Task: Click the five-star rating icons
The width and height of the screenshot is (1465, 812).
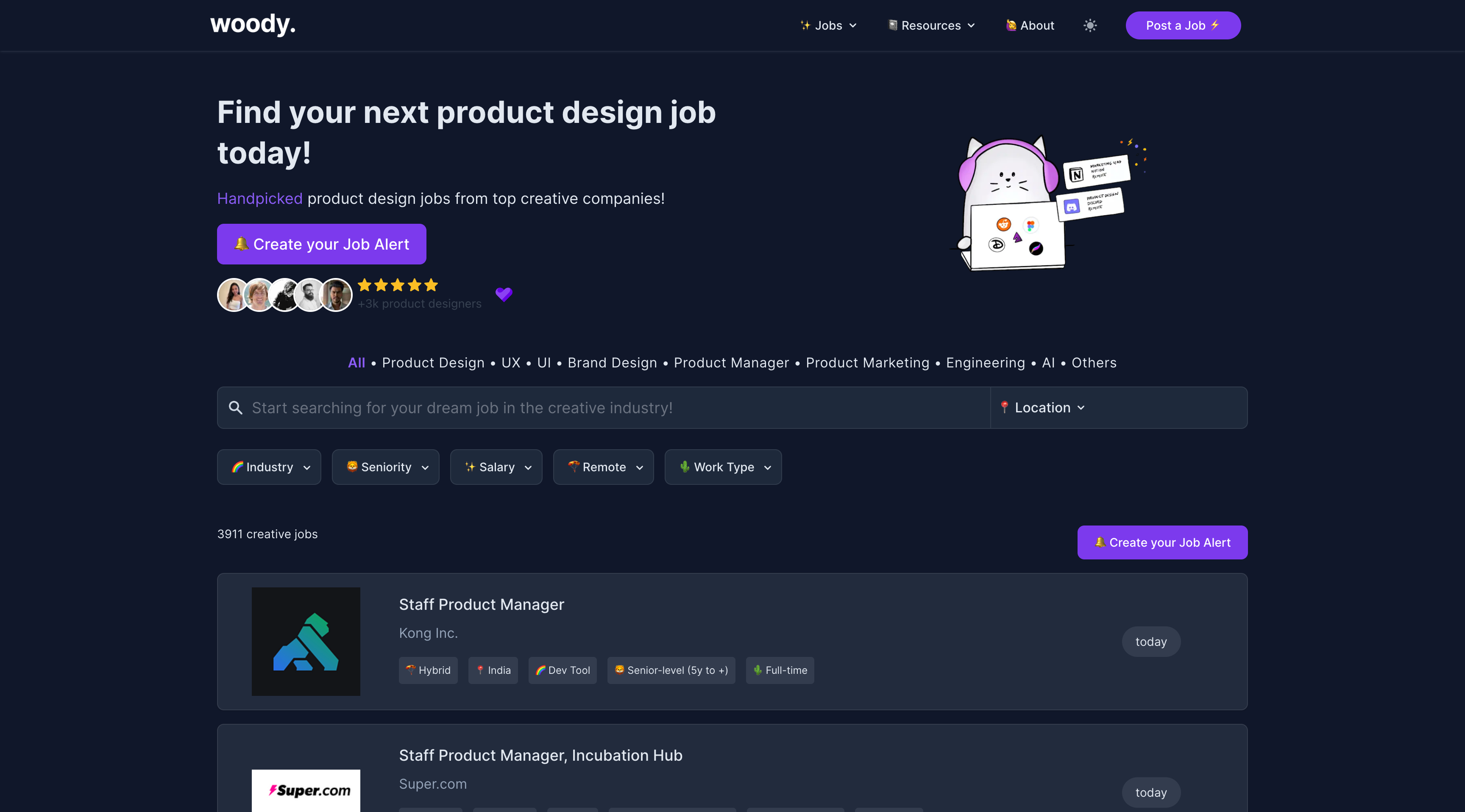Action: pos(398,285)
